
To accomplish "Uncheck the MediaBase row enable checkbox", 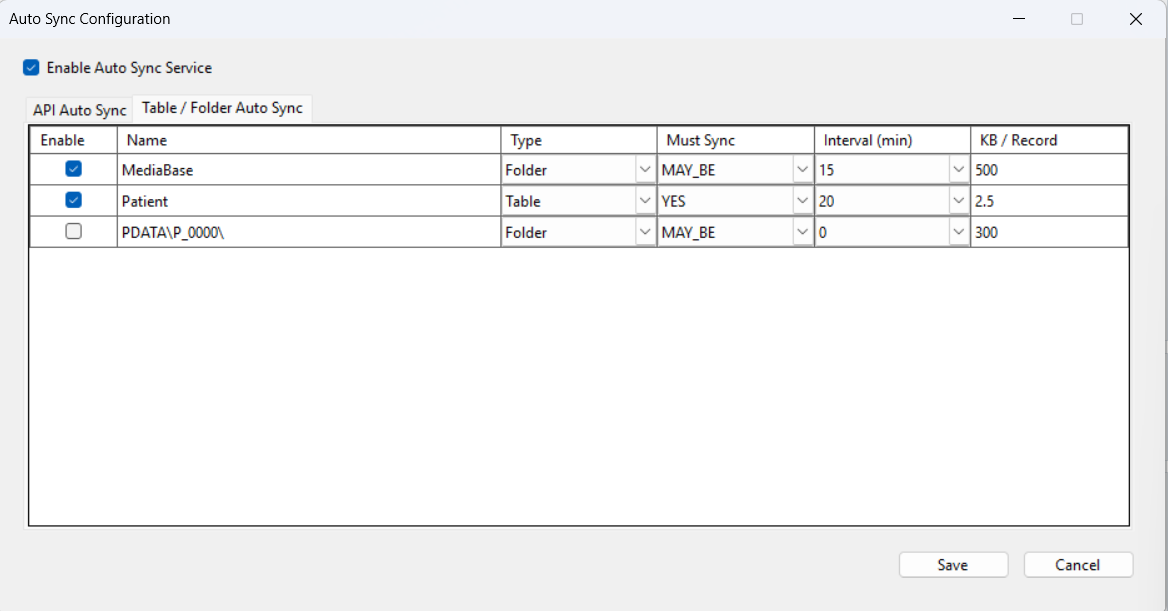I will 73,169.
